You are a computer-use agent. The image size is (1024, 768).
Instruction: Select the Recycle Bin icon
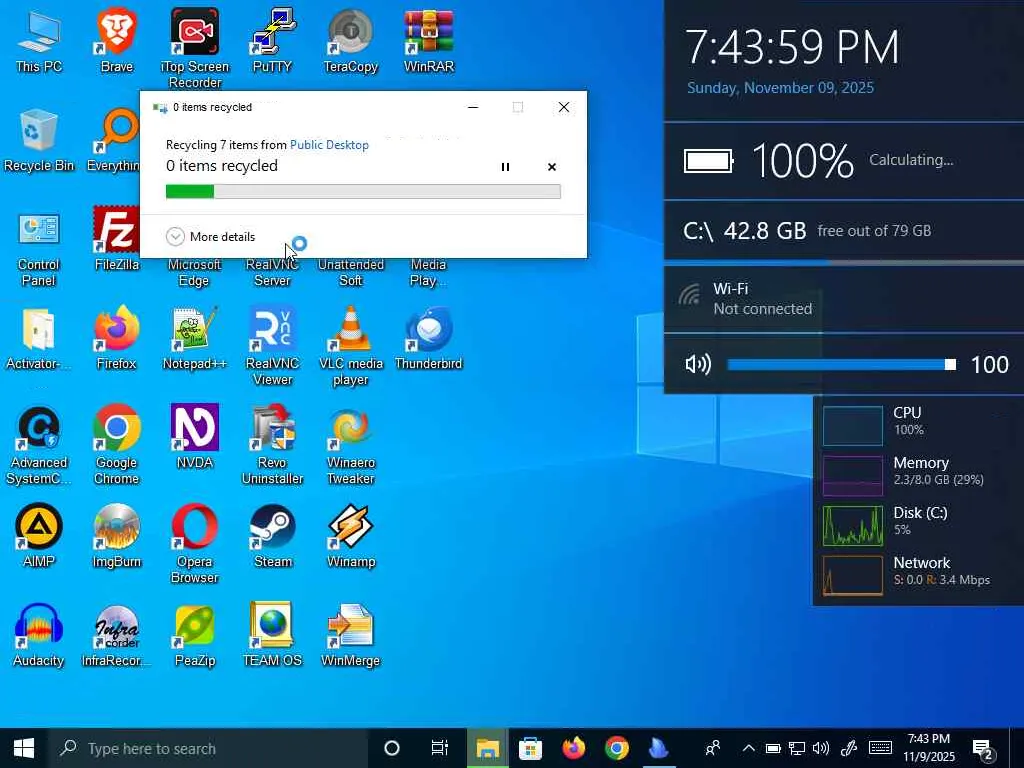click(39, 141)
